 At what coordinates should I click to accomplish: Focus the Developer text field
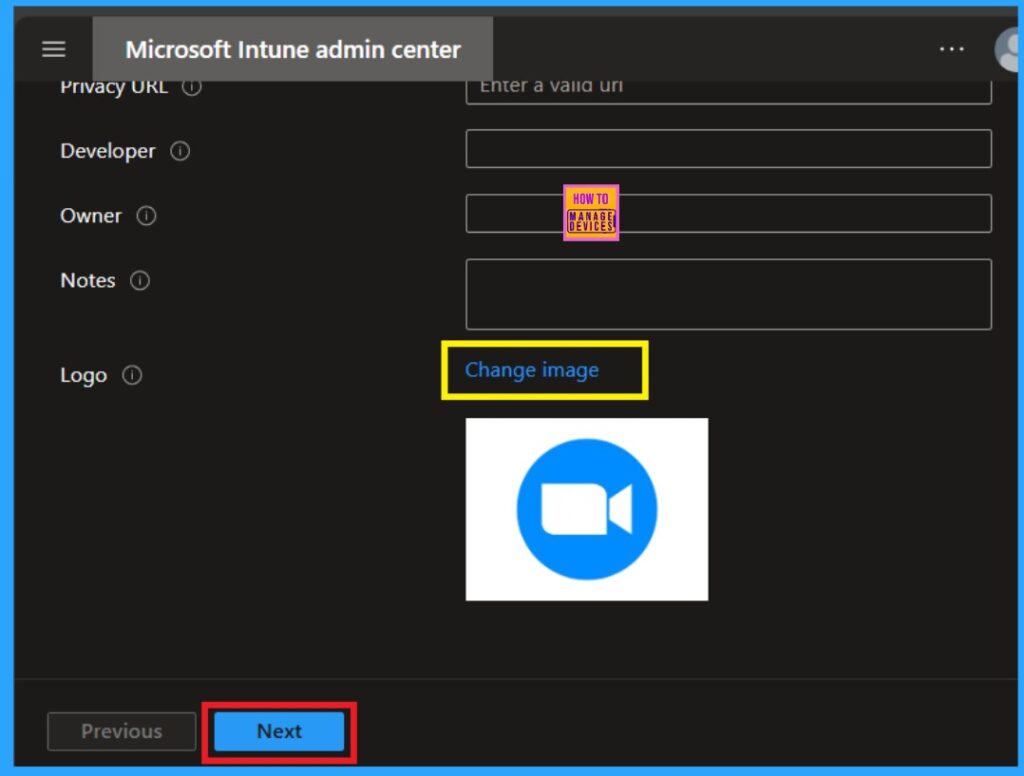728,149
